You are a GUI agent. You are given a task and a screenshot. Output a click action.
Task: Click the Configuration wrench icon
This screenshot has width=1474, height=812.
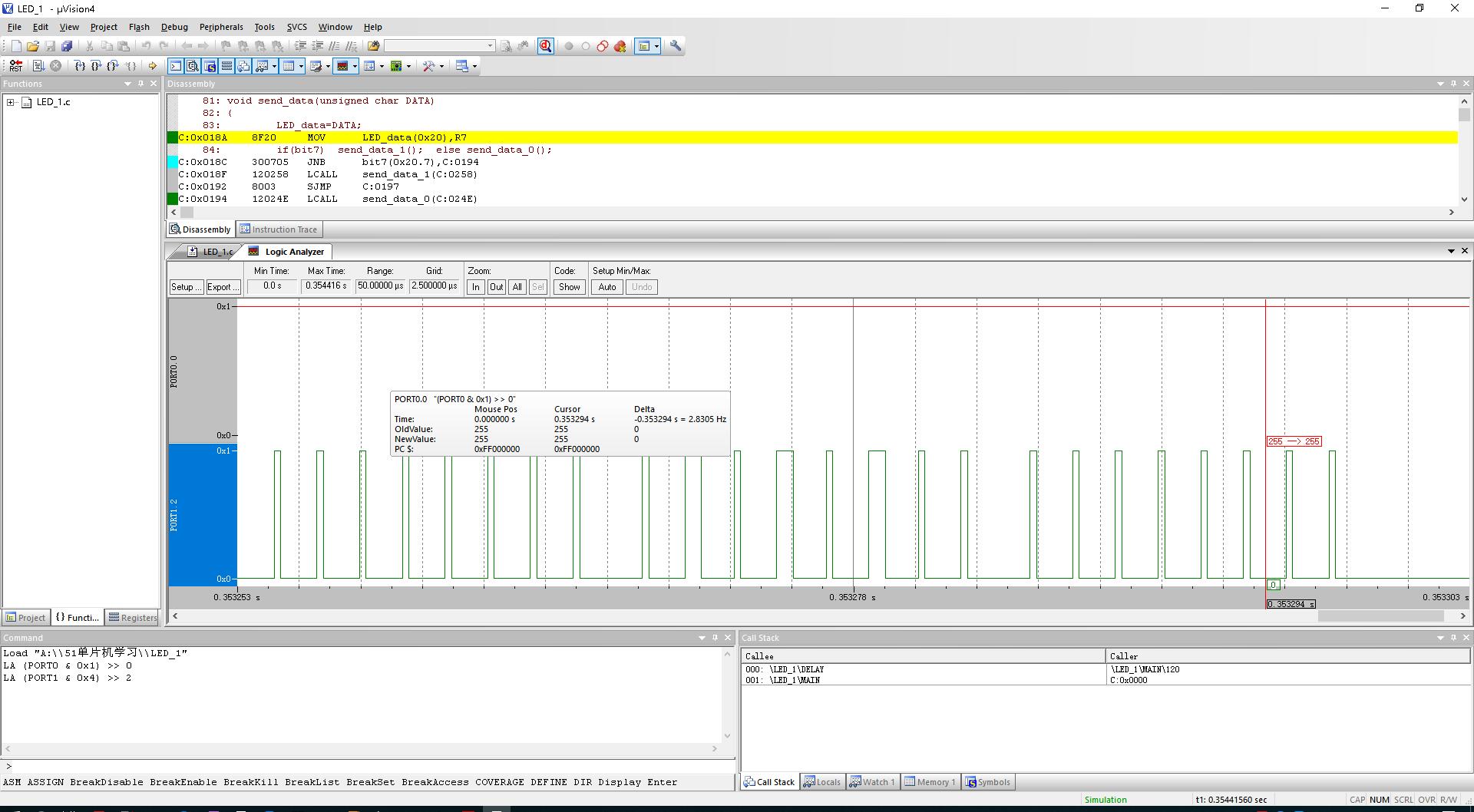coord(676,46)
